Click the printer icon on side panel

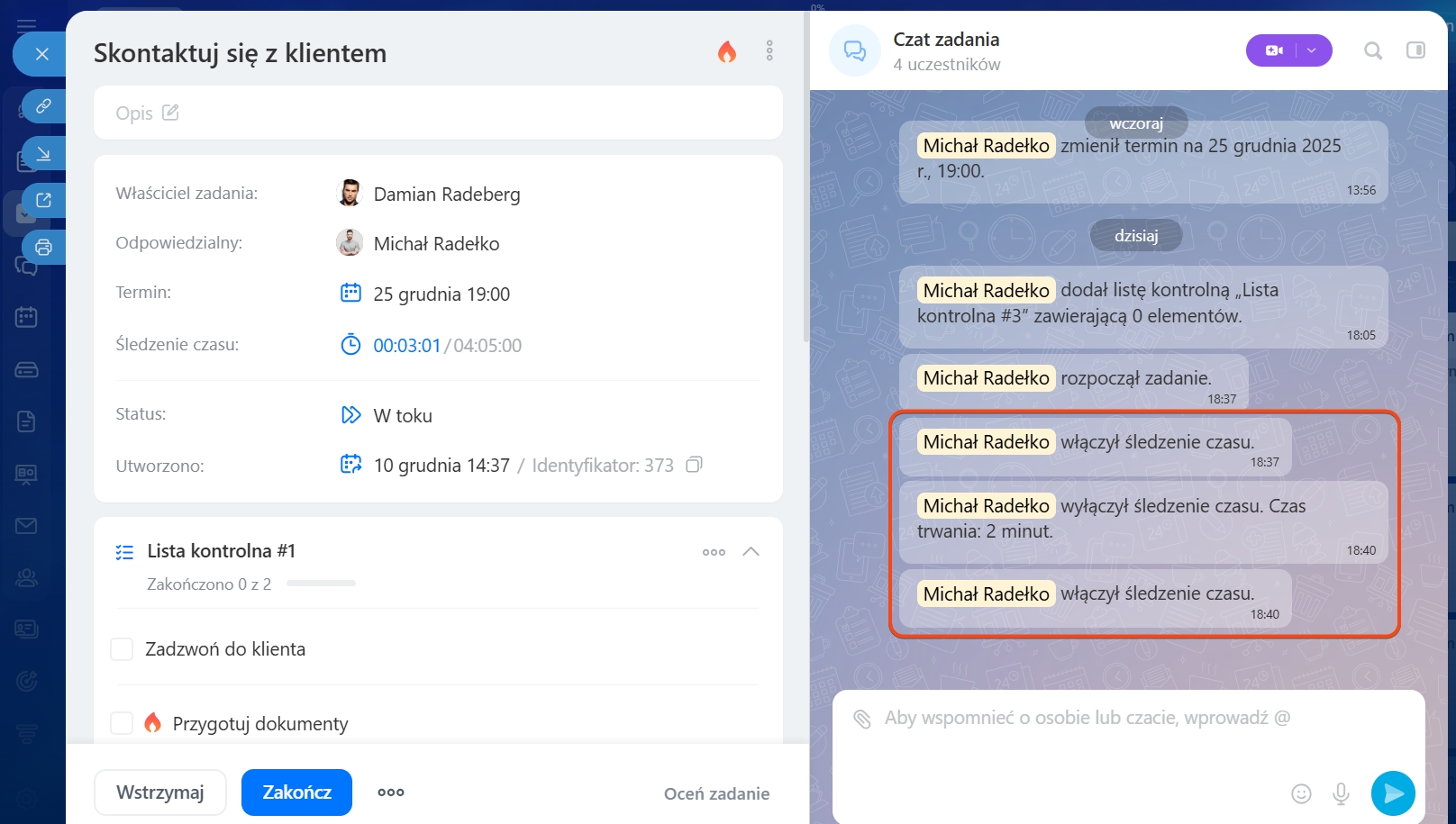(x=43, y=247)
